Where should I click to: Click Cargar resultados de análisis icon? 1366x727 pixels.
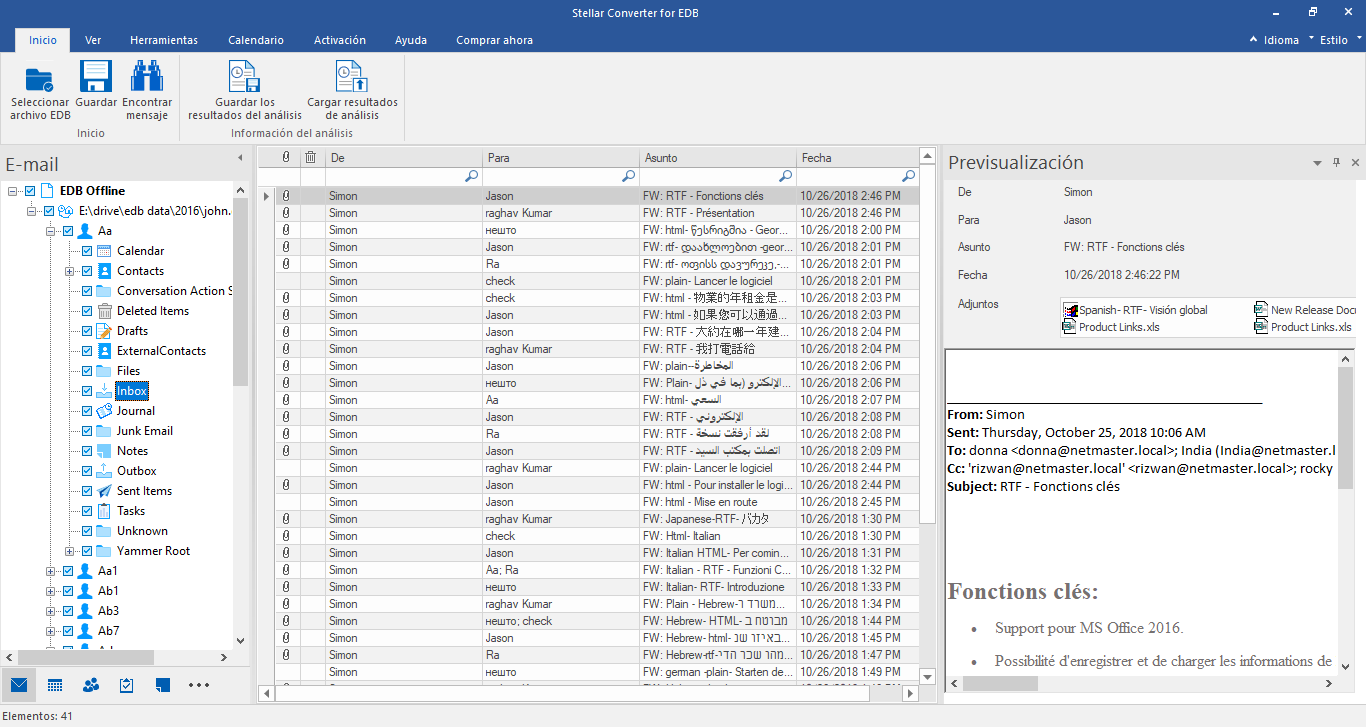pyautogui.click(x=352, y=77)
